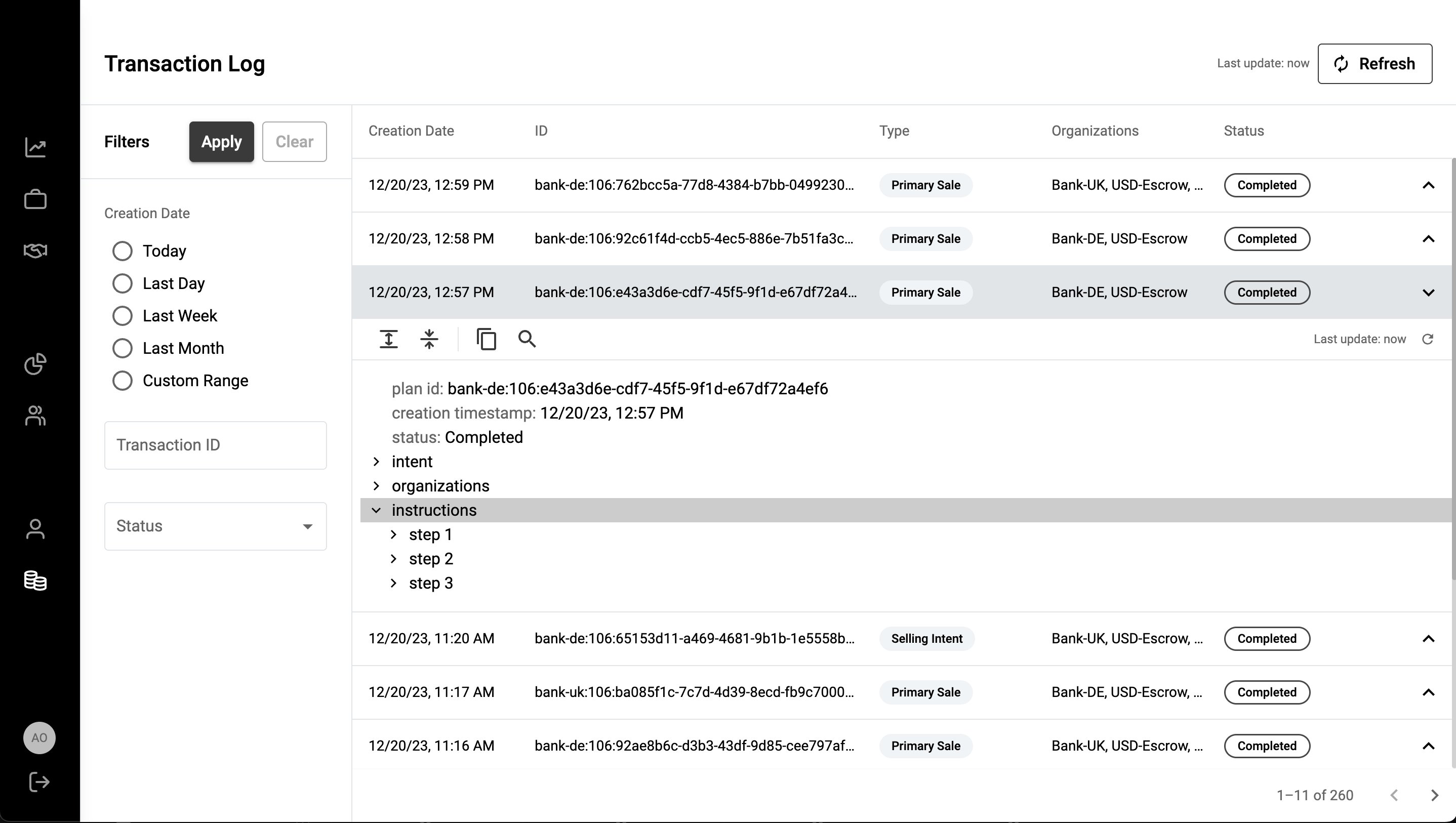
Task: Click ID bank-de:106:92ae8b6c transaction
Action: point(694,746)
